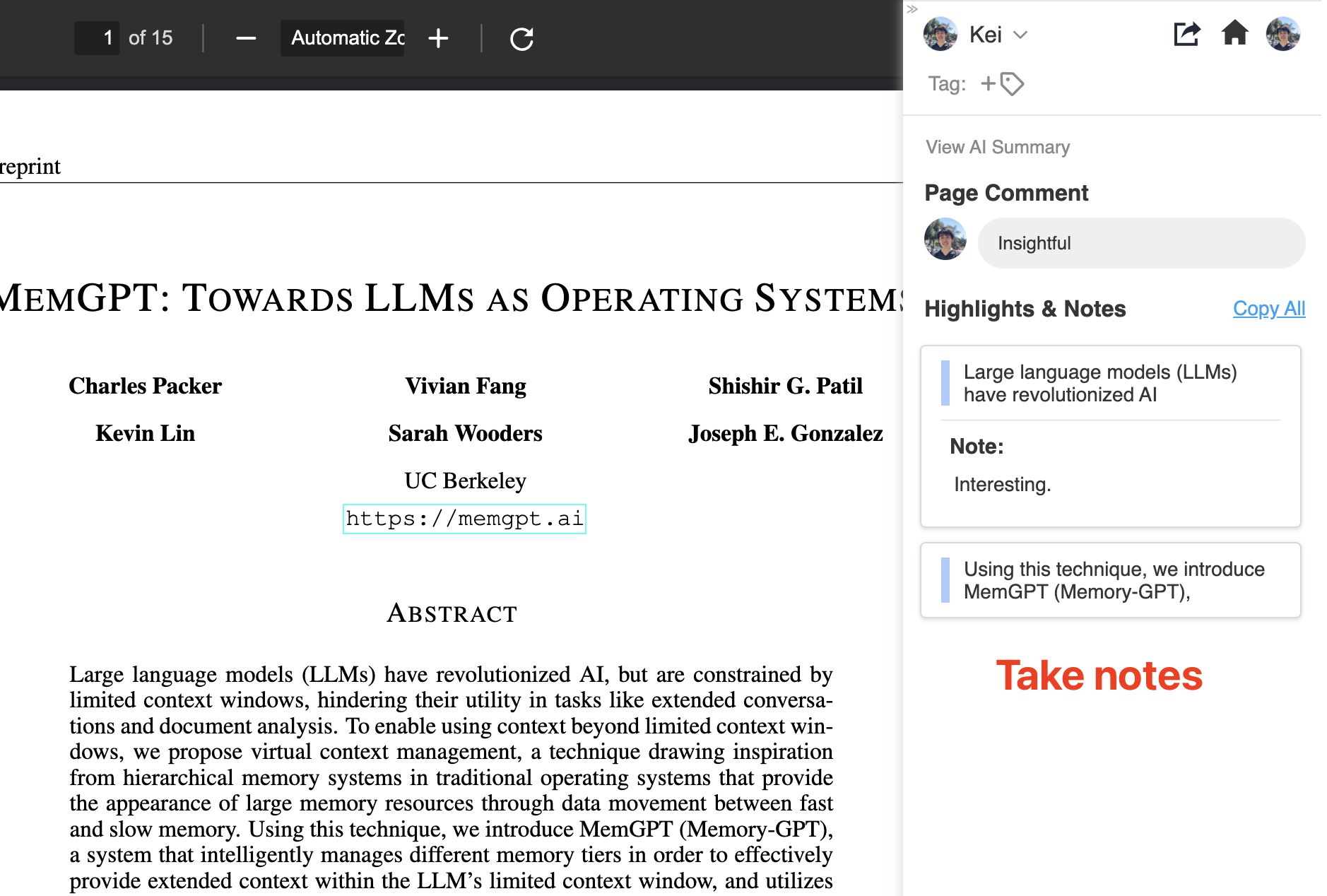Click the zoom in plus button
Viewport: 1327px width, 896px height.
tap(438, 38)
